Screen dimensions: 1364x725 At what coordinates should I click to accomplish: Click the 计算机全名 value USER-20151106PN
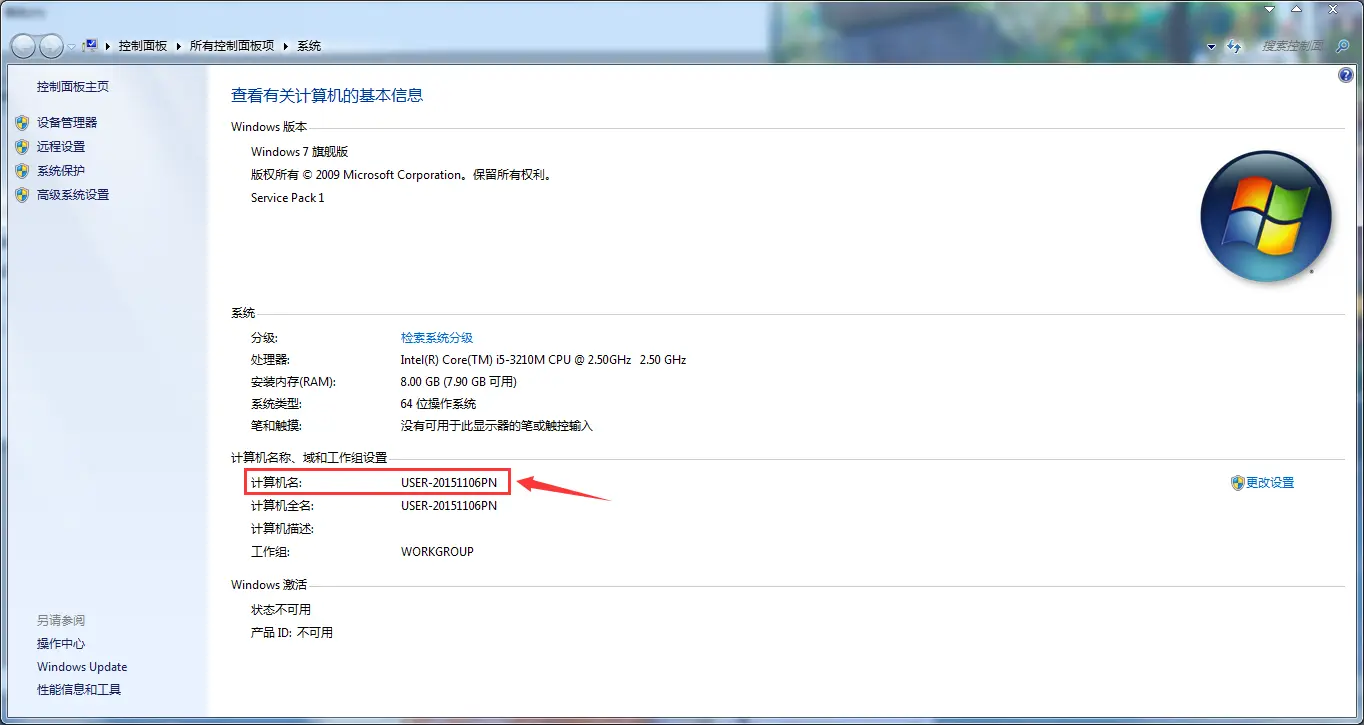point(449,506)
